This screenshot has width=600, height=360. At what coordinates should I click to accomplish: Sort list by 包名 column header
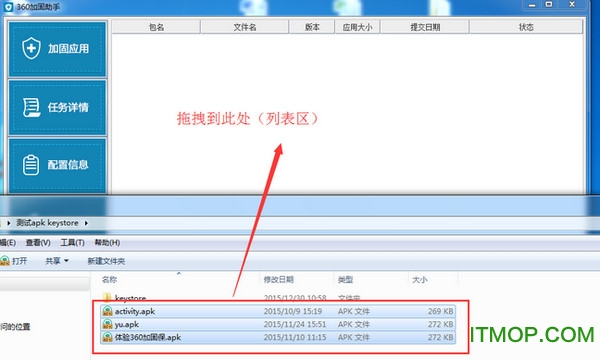pyautogui.click(x=156, y=27)
